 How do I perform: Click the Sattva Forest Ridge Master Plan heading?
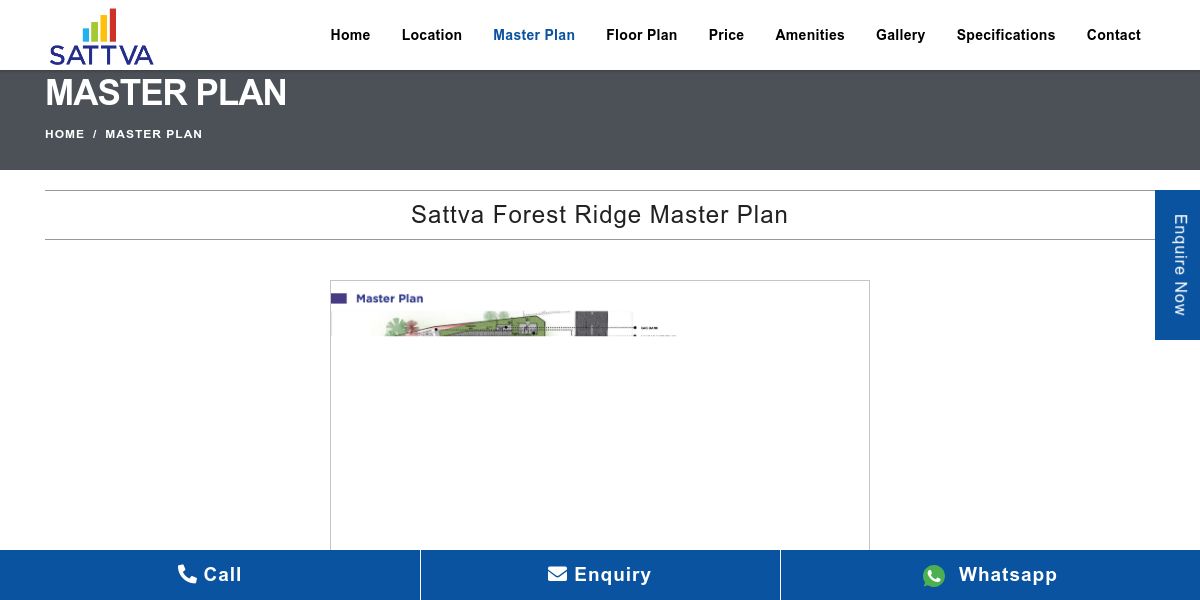click(600, 215)
